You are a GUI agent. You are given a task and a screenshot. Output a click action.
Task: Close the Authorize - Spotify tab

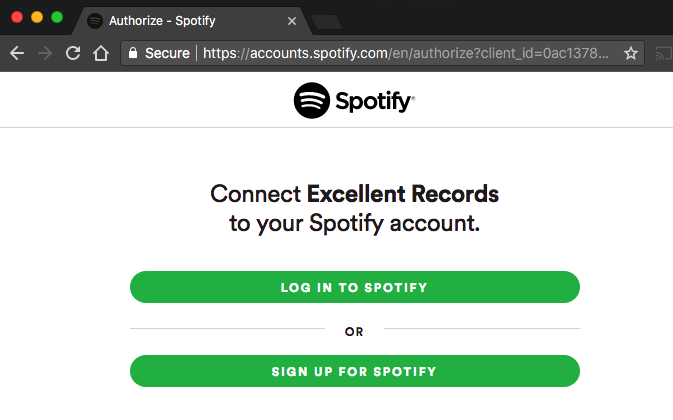pyautogui.click(x=292, y=21)
